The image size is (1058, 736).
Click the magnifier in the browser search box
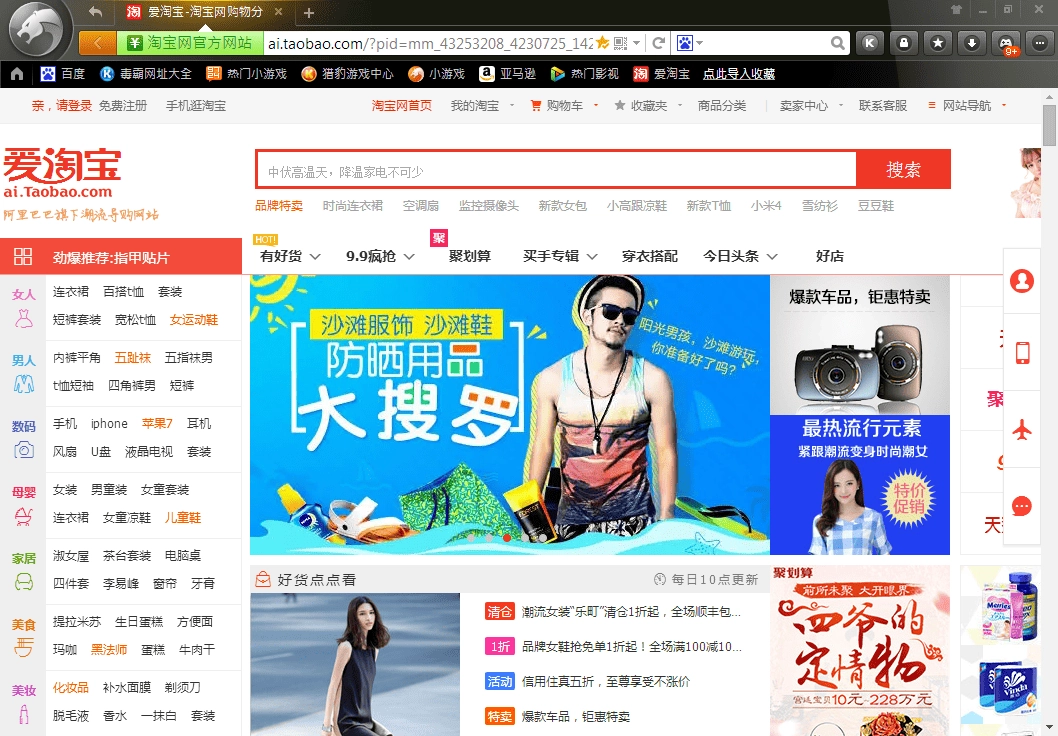(x=837, y=43)
